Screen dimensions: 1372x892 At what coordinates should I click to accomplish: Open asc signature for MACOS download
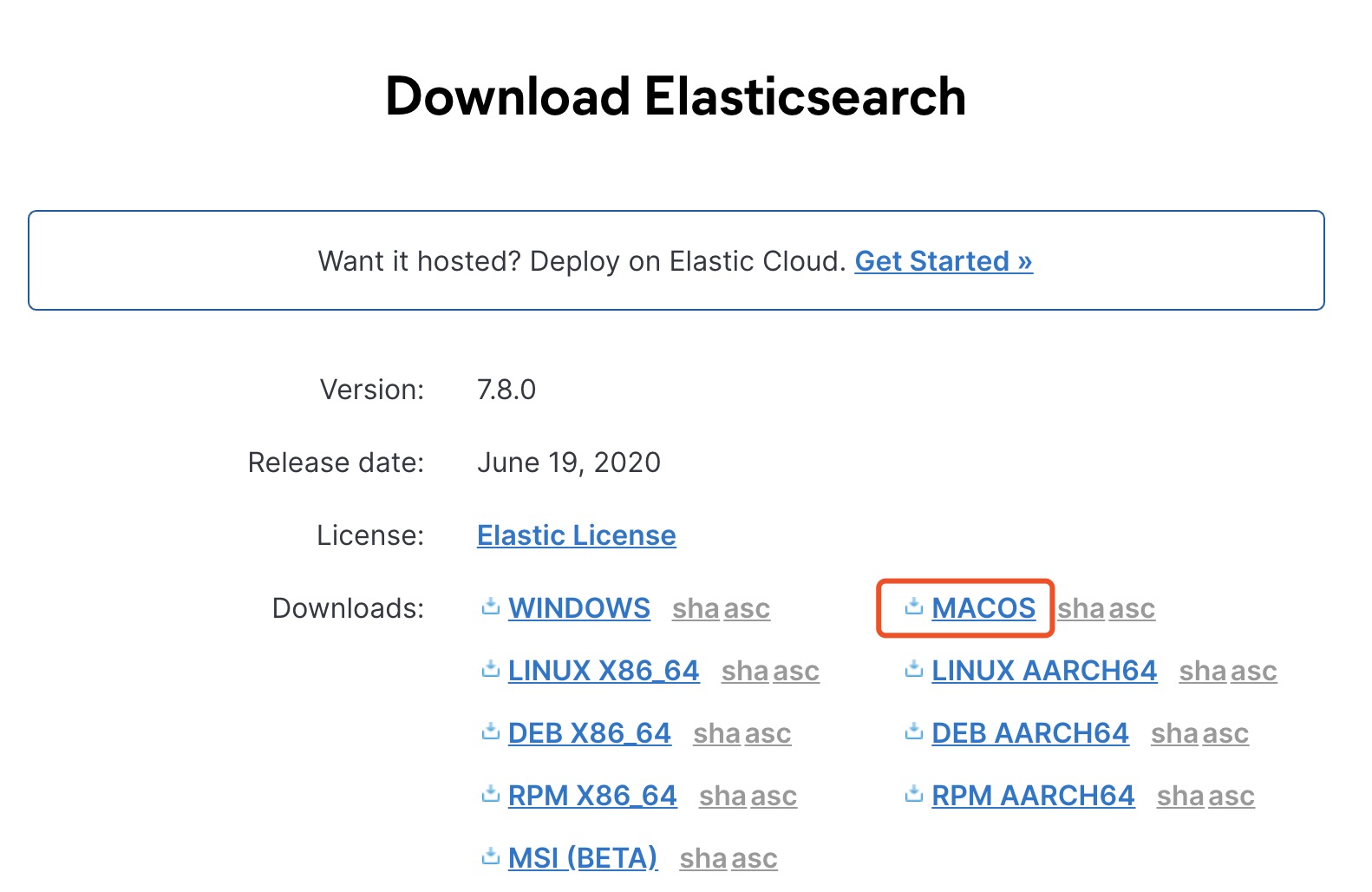point(1131,609)
